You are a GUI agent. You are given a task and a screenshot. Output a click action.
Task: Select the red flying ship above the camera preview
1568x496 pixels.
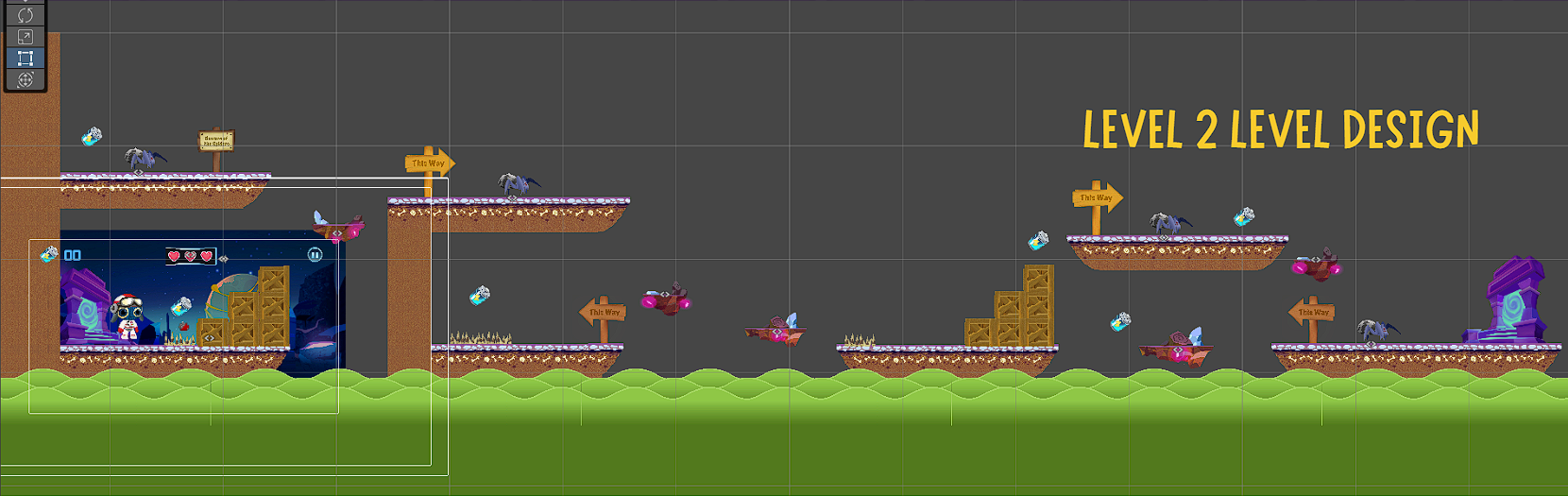point(337,227)
